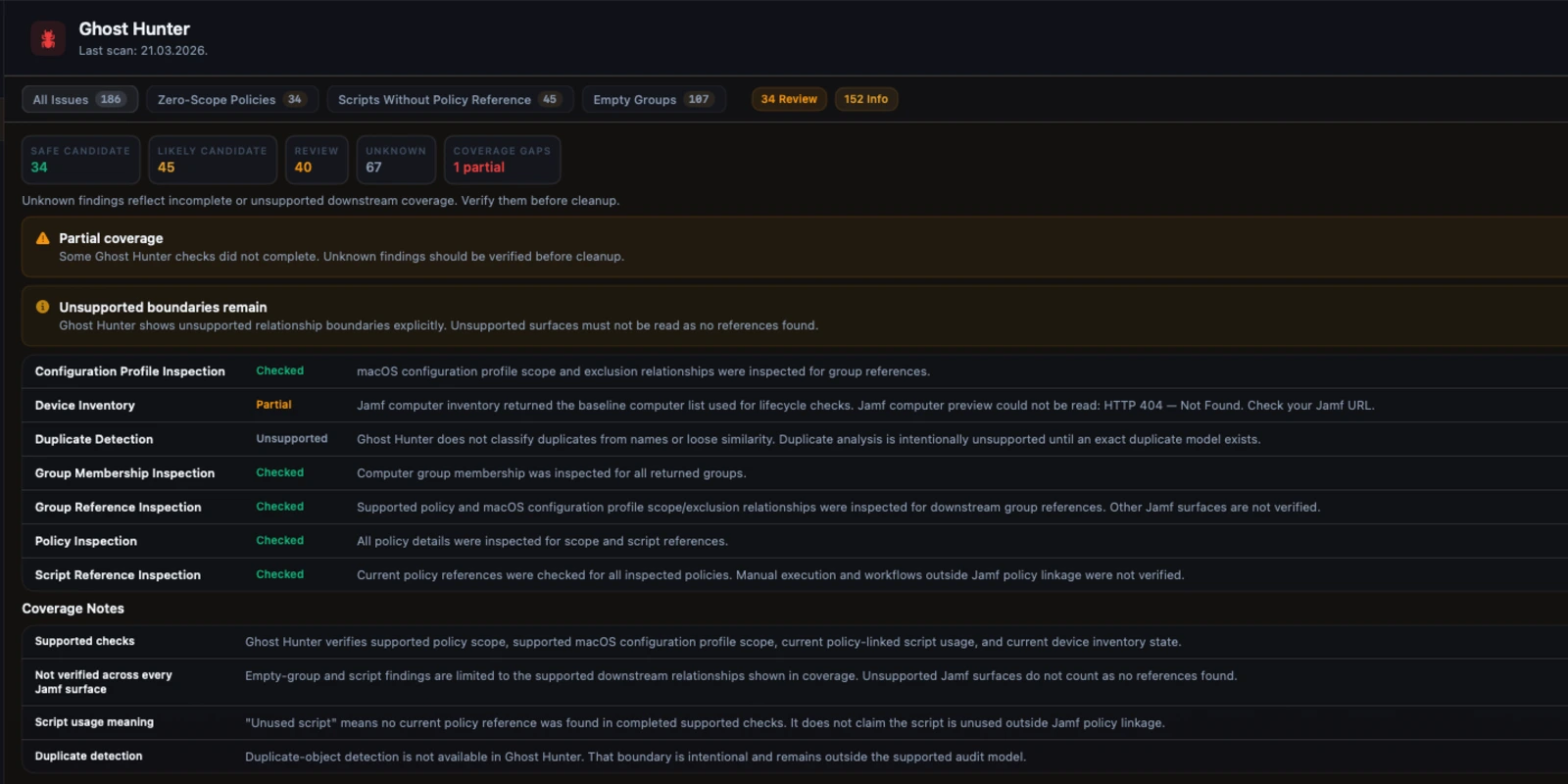Select the Unknown 67 card
Screen dimensions: 1568x784
[x=396, y=160]
